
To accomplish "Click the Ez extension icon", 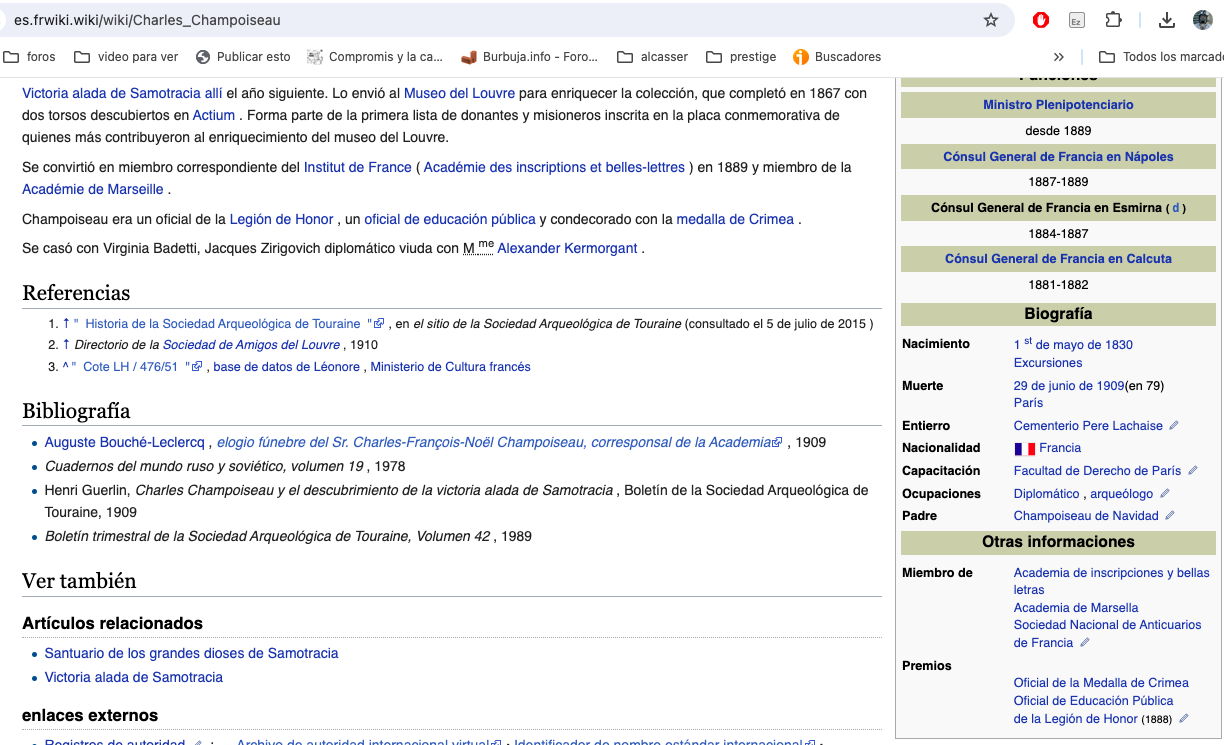I will point(1077,20).
